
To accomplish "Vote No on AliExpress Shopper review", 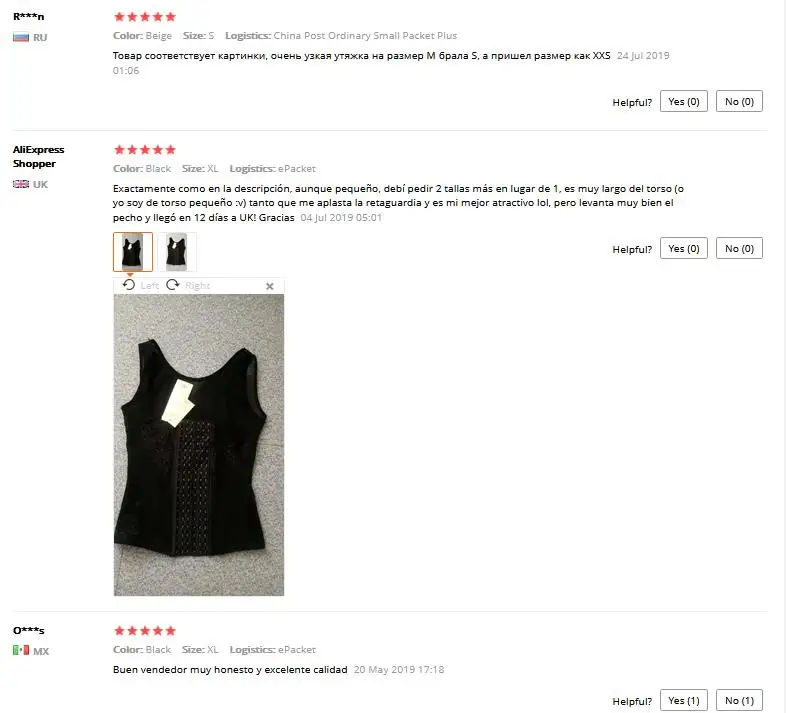I will pos(739,248).
